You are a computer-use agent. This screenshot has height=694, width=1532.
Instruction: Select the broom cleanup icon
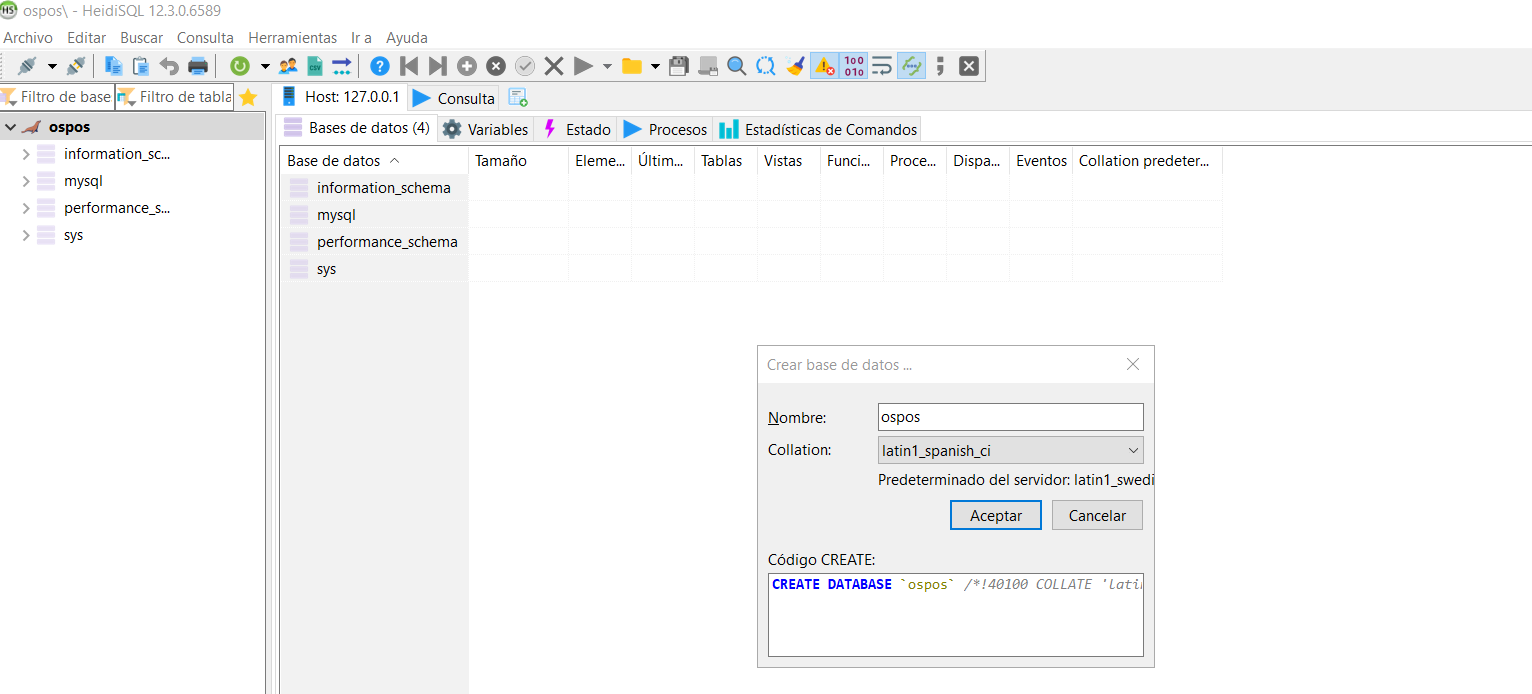[x=795, y=65]
